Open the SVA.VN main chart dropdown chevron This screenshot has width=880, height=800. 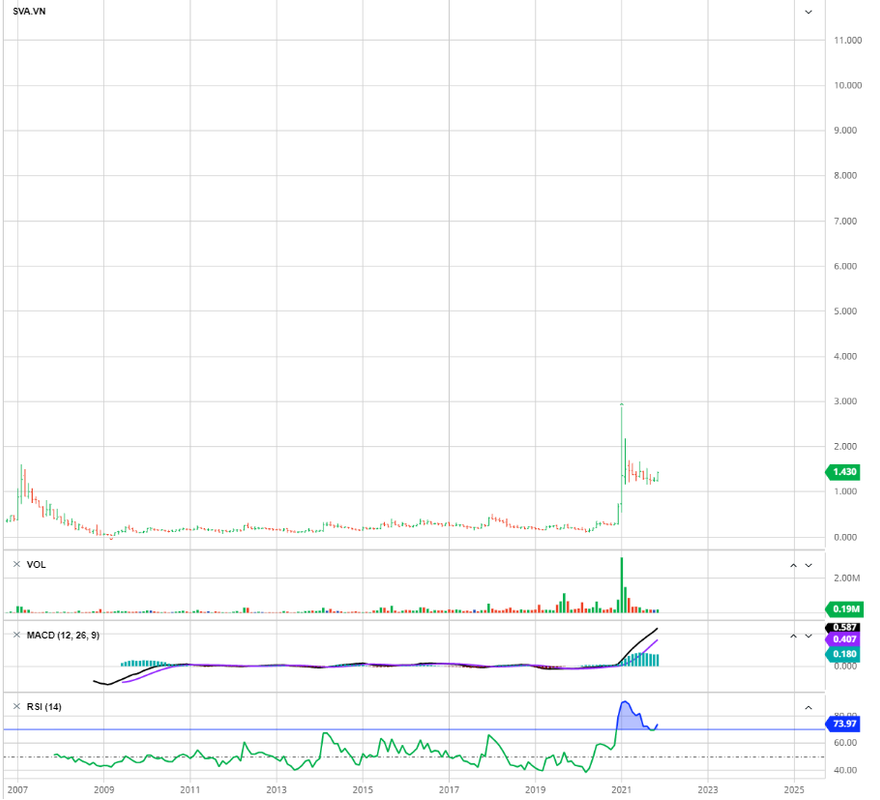pyautogui.click(x=808, y=12)
